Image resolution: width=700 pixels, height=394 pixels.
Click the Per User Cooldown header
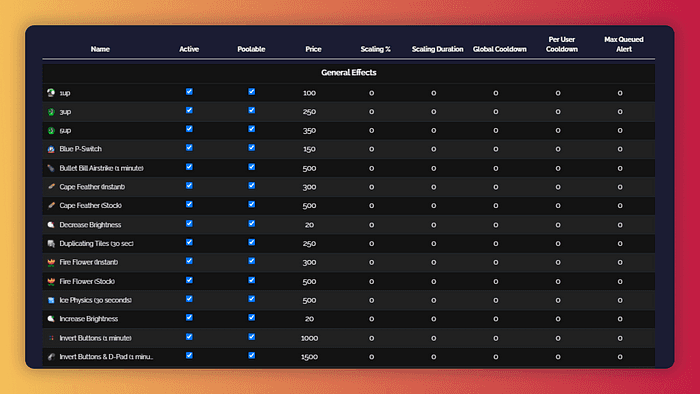[562, 44]
